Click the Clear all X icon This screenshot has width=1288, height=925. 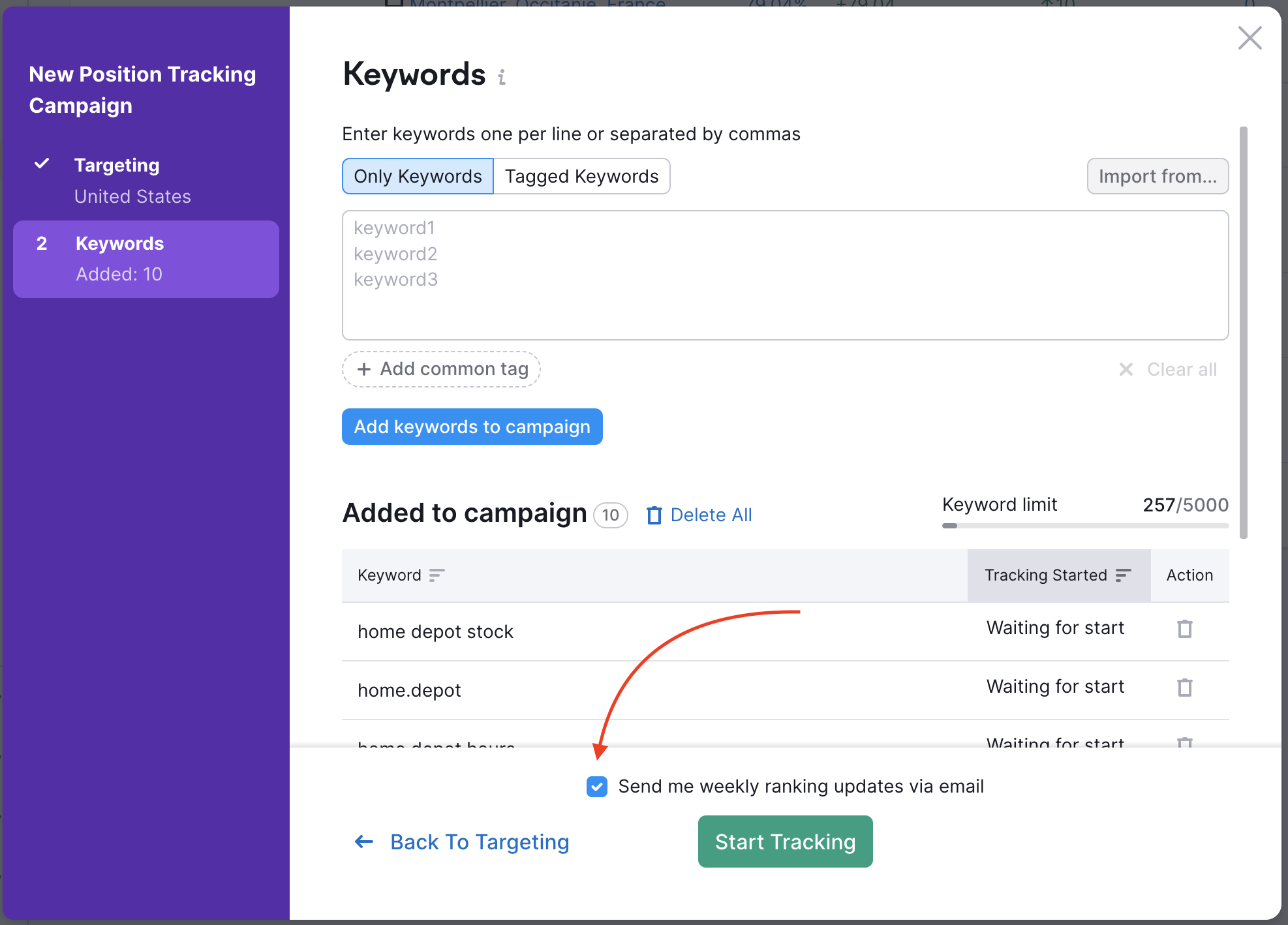pyautogui.click(x=1126, y=369)
